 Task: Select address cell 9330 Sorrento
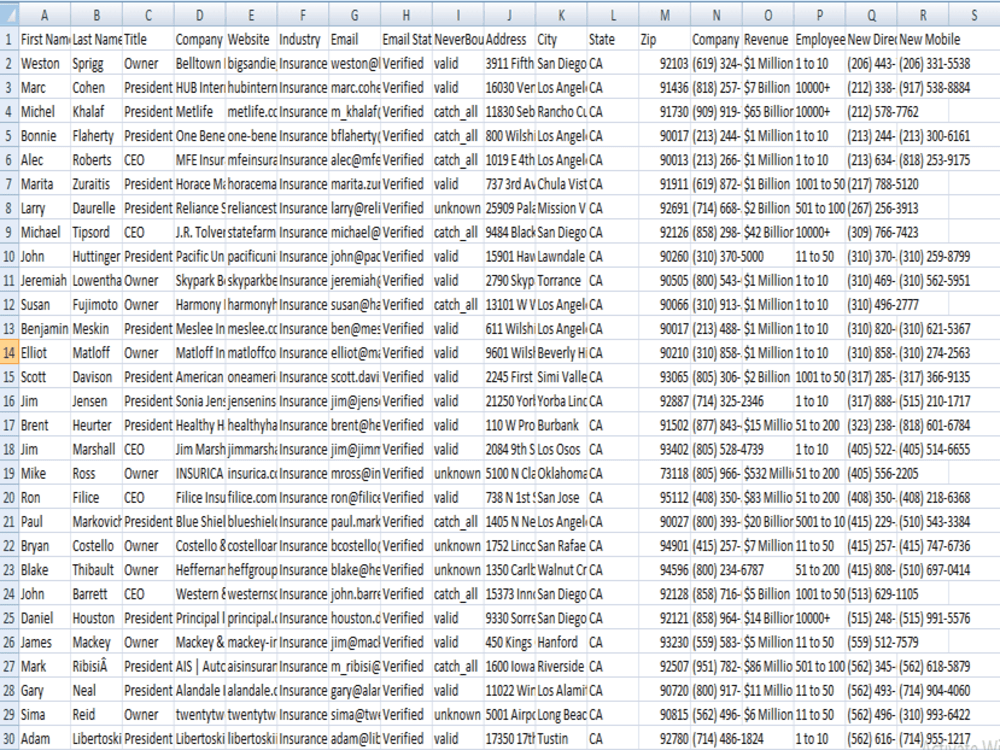pyautogui.click(x=510, y=618)
